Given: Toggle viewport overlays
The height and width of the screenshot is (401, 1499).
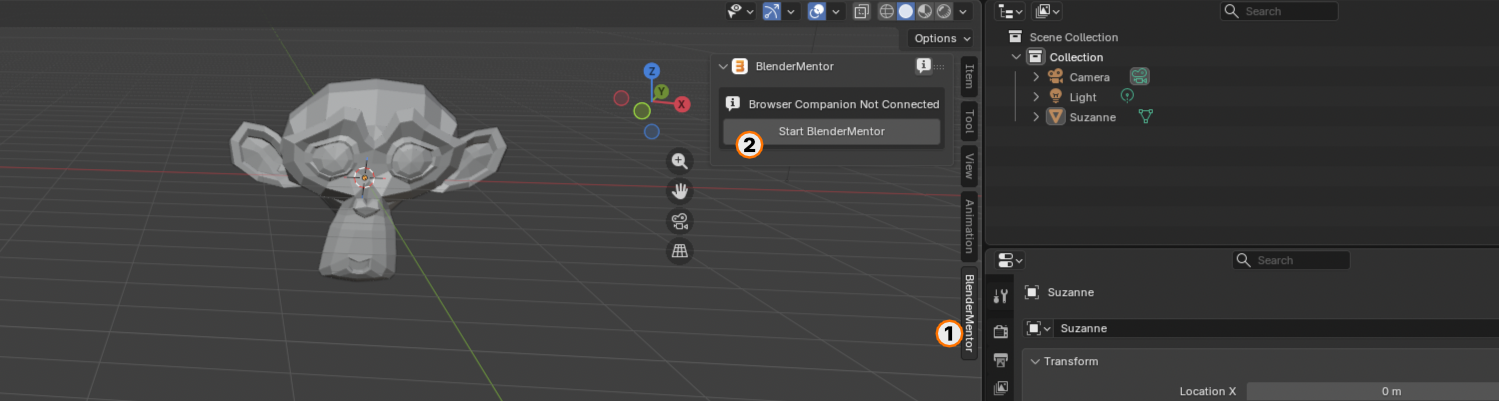Looking at the screenshot, I should click(x=816, y=11).
